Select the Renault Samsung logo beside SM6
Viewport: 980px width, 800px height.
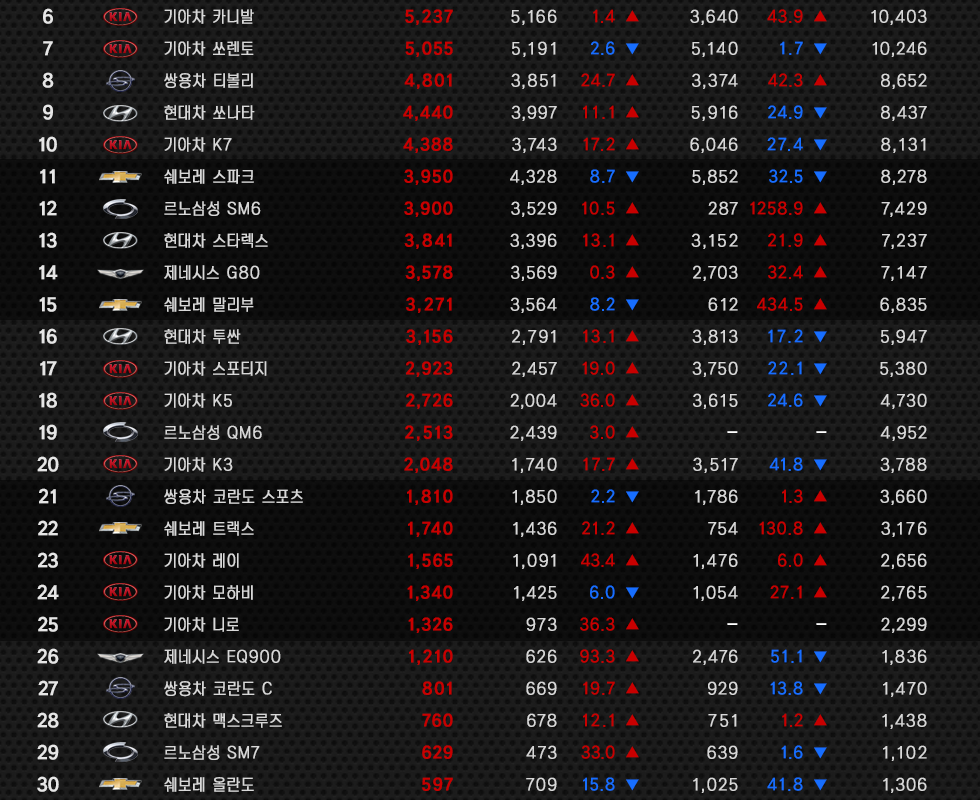[x=120, y=209]
